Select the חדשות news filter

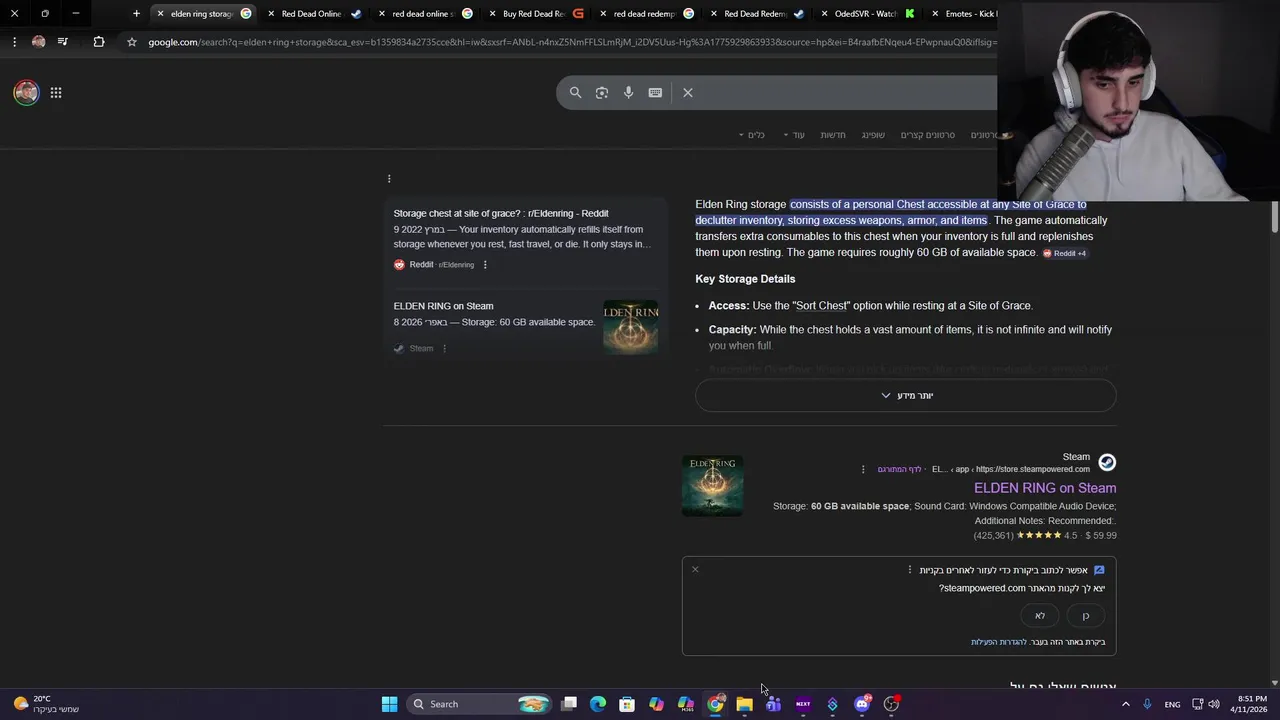833,135
